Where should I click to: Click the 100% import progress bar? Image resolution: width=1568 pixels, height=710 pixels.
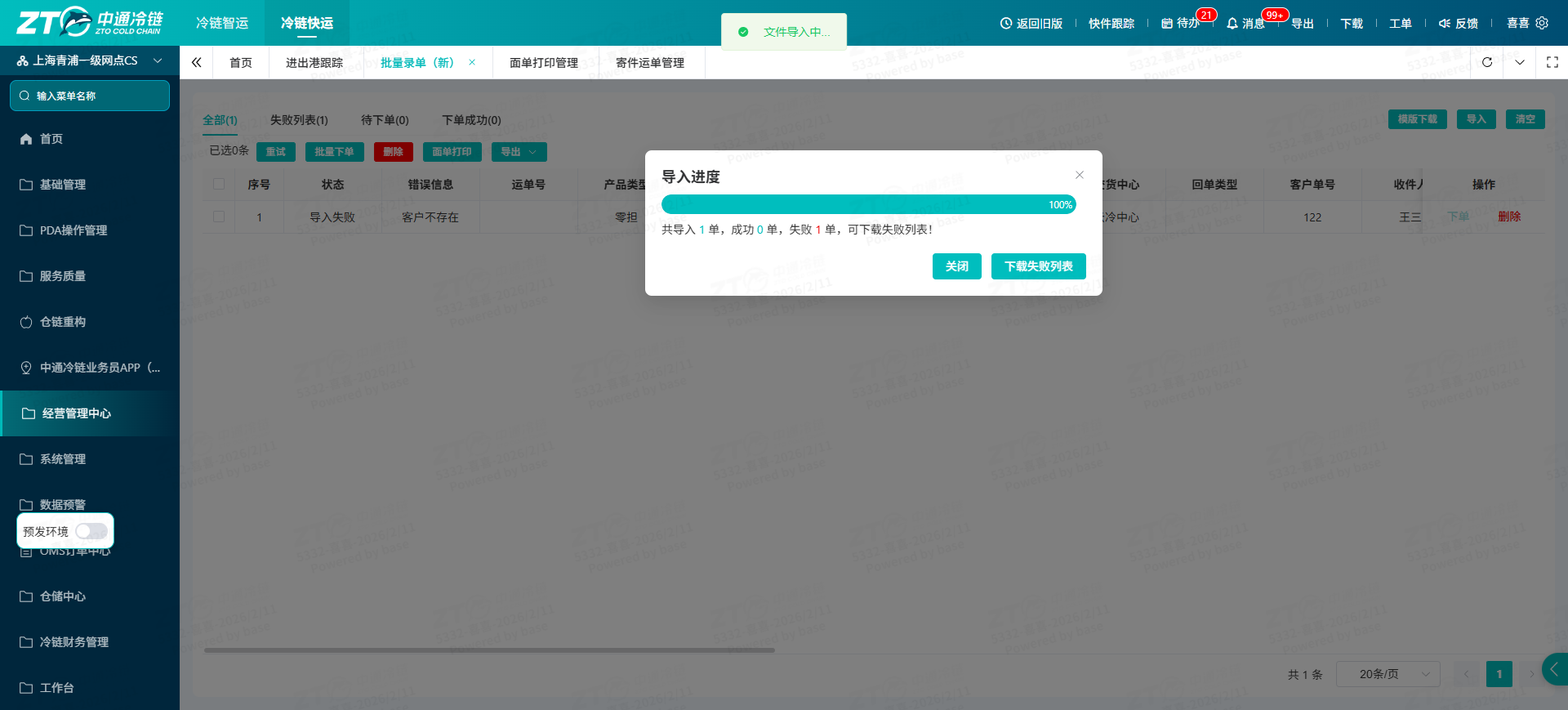point(869,204)
